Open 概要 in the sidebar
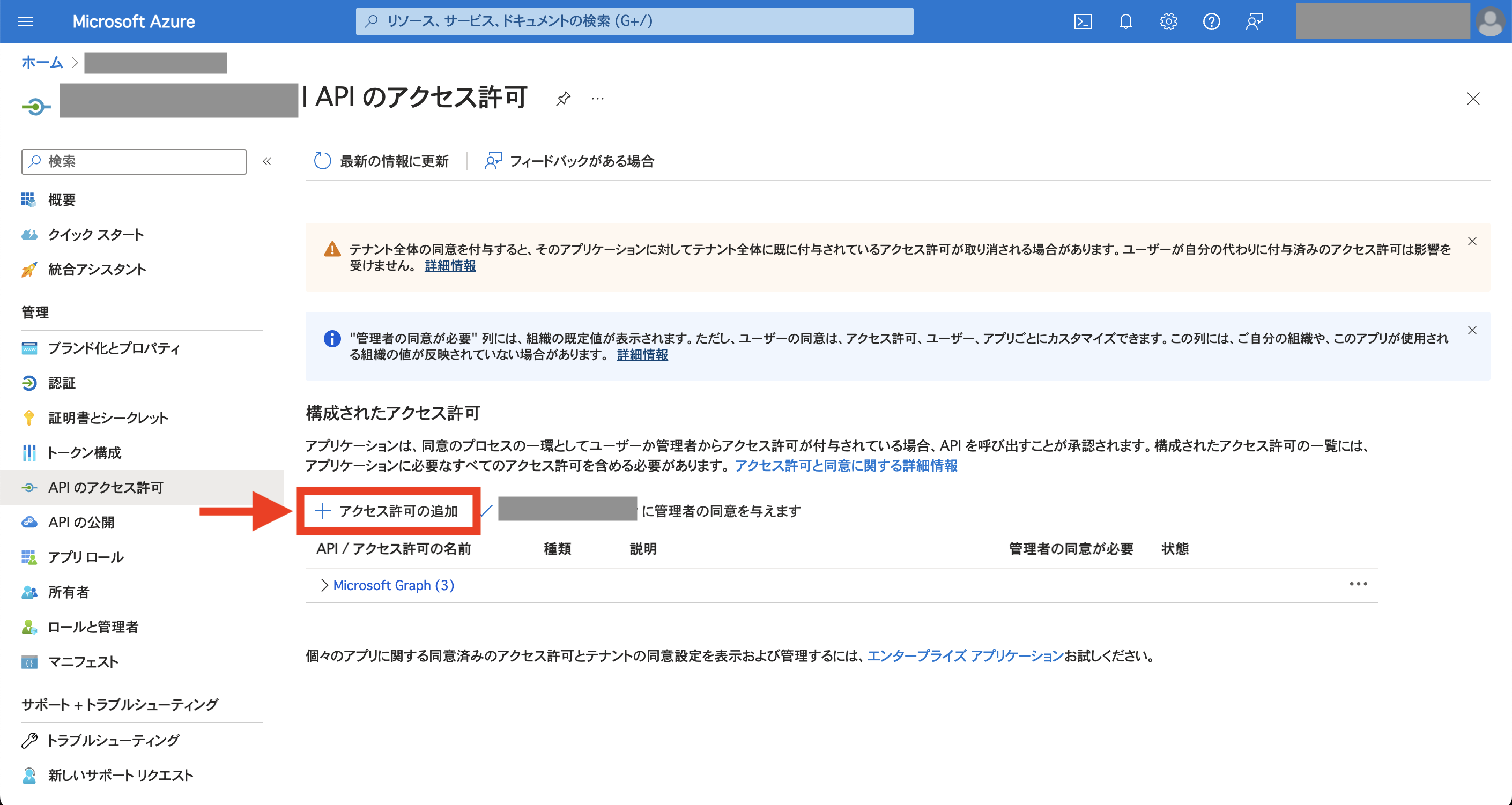Image resolution: width=1512 pixels, height=805 pixels. [62, 200]
